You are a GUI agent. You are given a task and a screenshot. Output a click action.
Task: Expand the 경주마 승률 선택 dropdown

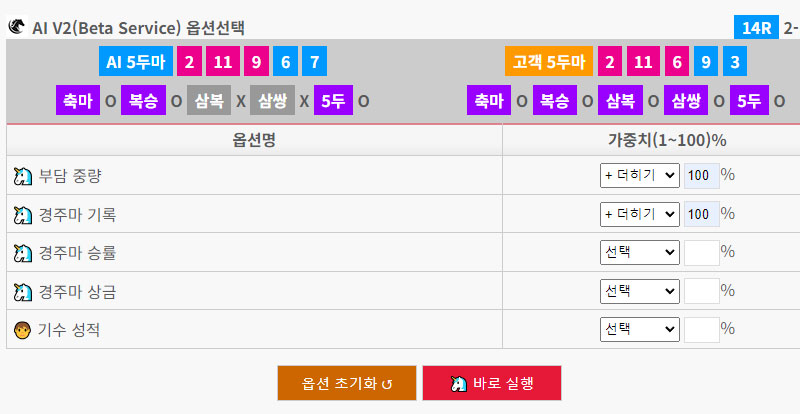coord(640,252)
